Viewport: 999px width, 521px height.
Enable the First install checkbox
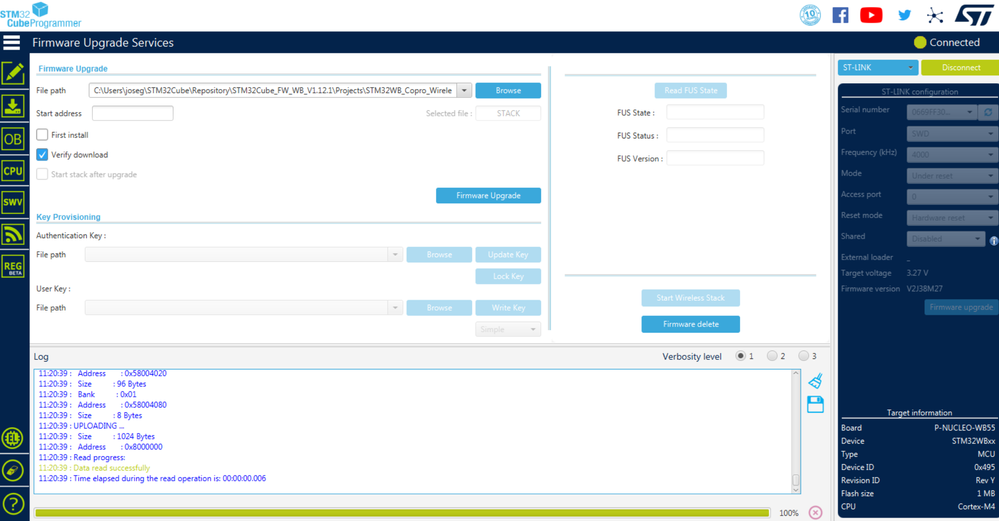click(42, 135)
